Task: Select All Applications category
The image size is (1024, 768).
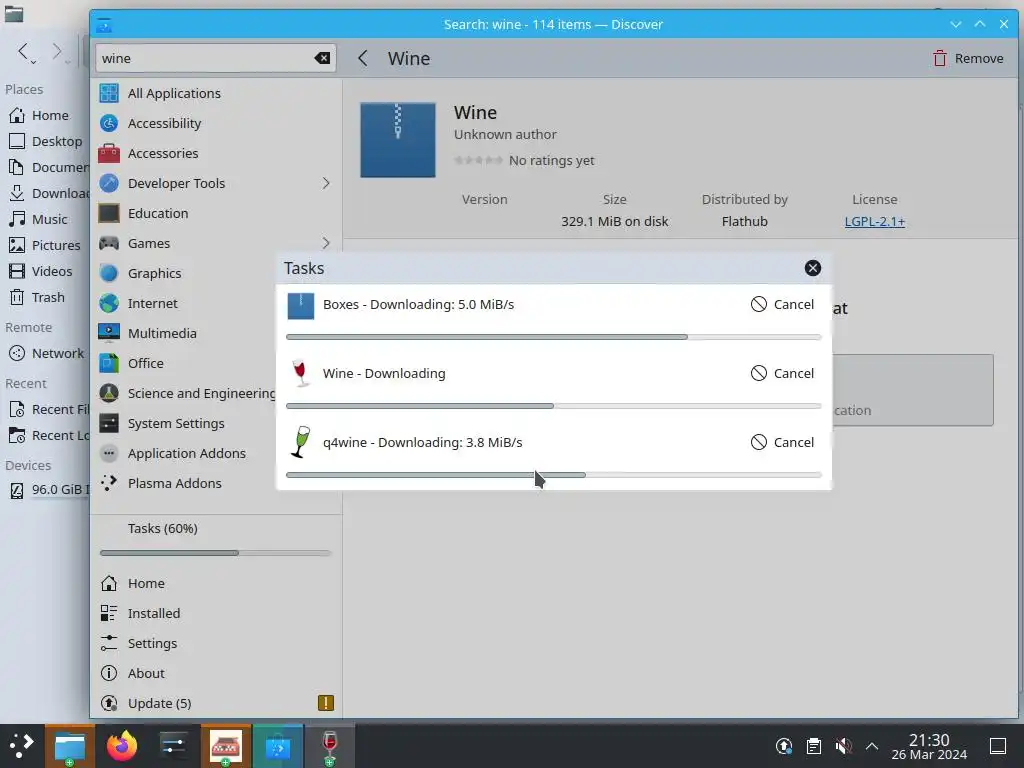Action: coord(216,93)
